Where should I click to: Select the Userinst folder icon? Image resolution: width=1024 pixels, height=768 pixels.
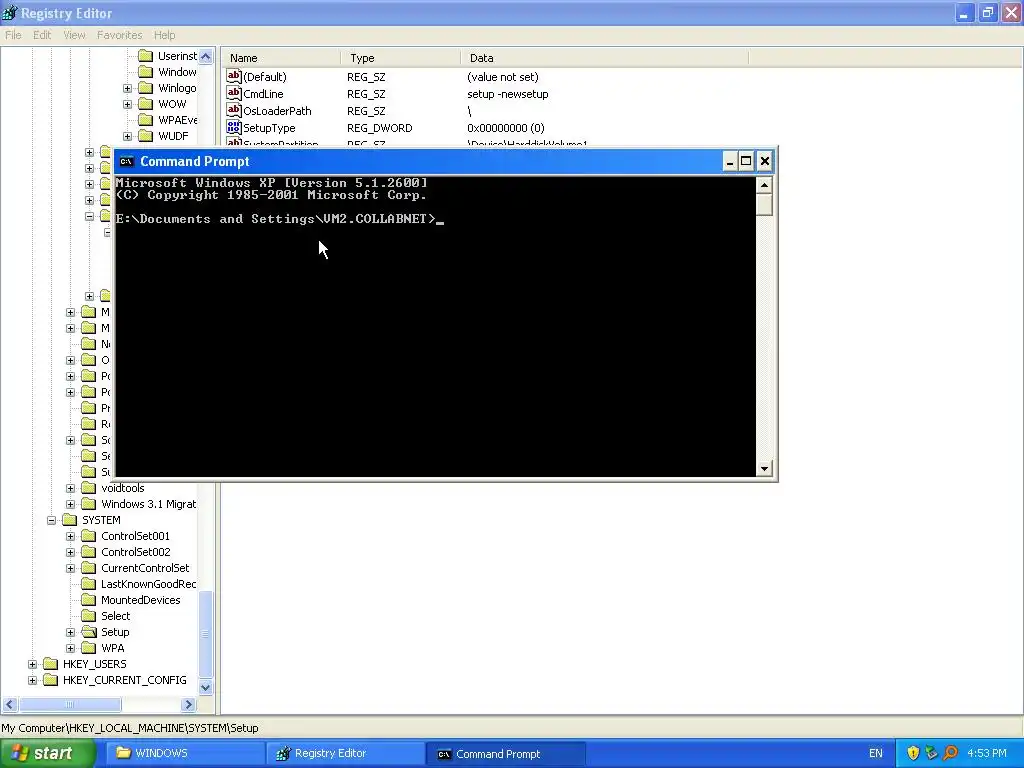tap(146, 56)
